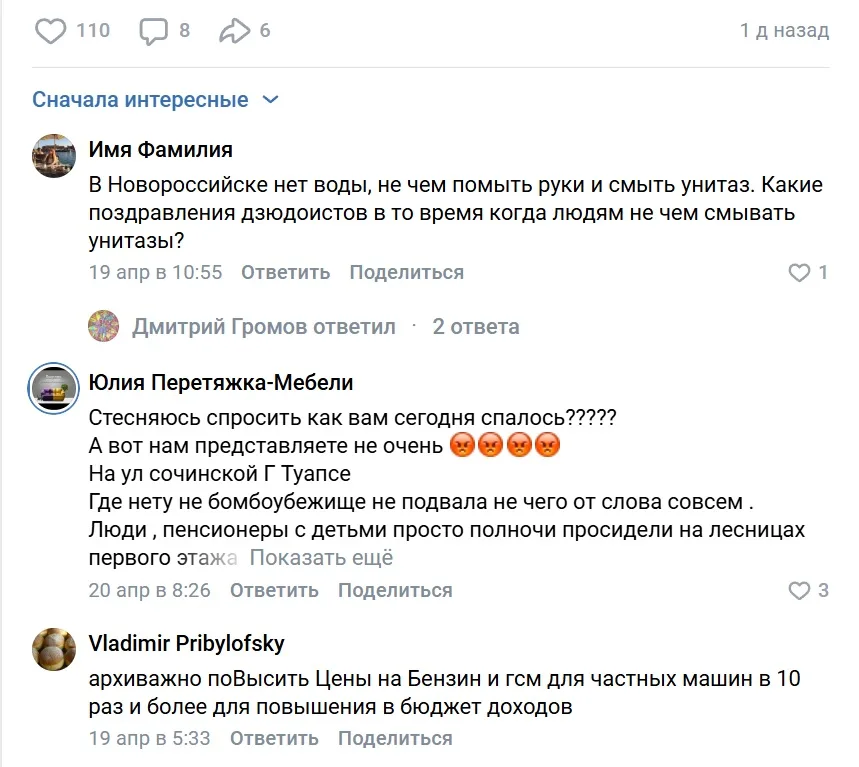Share the comment posted 19 апр 10:55

coord(406,272)
